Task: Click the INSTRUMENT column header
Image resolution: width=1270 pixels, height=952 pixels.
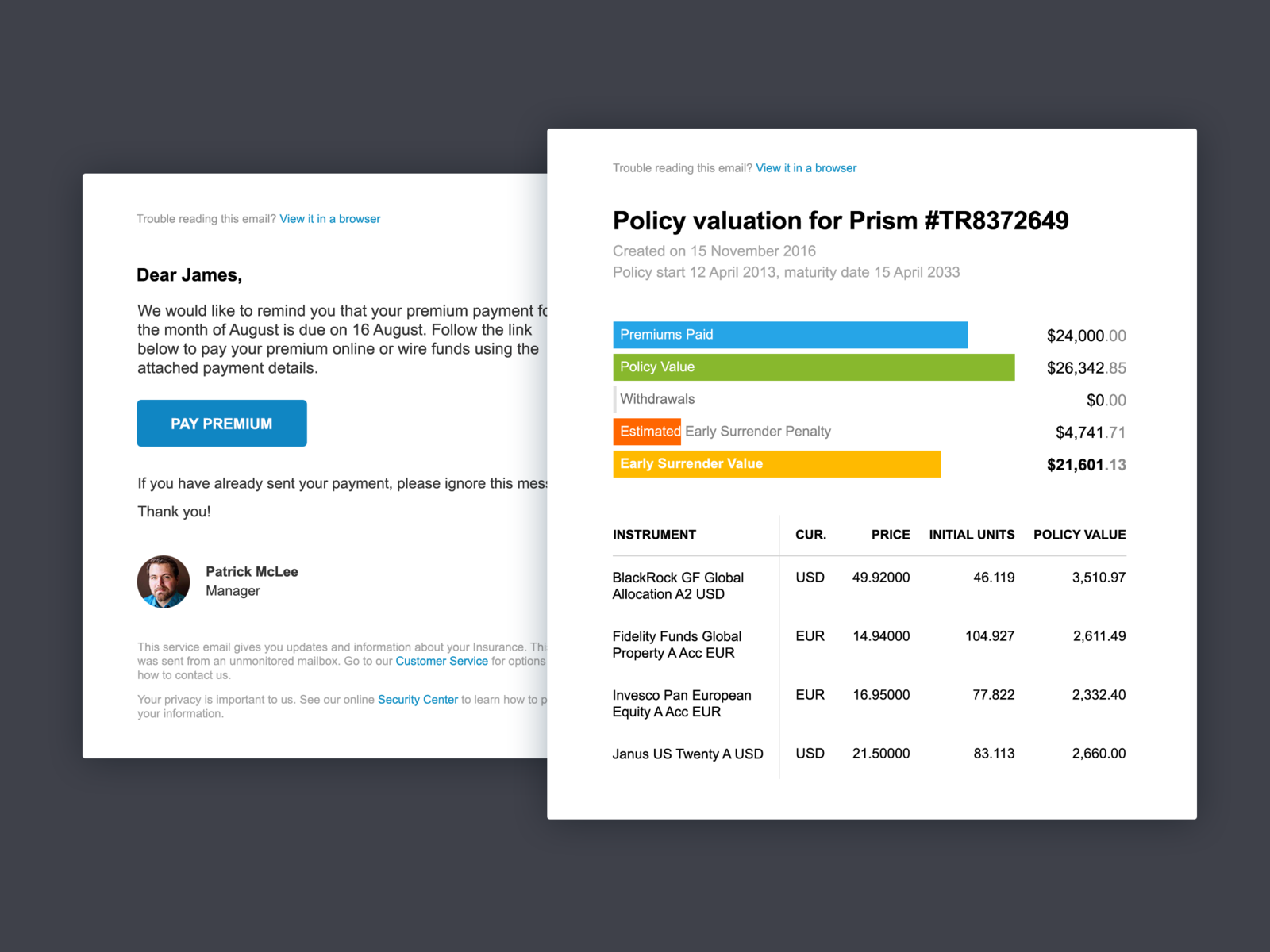Action: (x=654, y=534)
